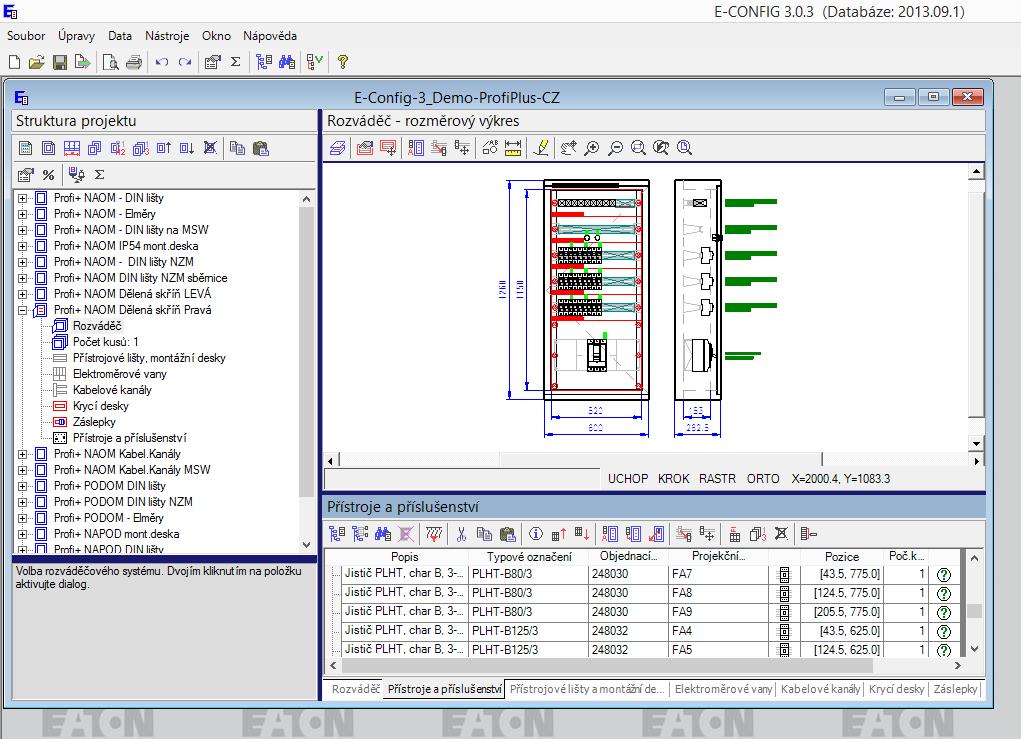Collapse Profi+ NAOM Dělená skříň Pravá node

[x=23, y=311]
